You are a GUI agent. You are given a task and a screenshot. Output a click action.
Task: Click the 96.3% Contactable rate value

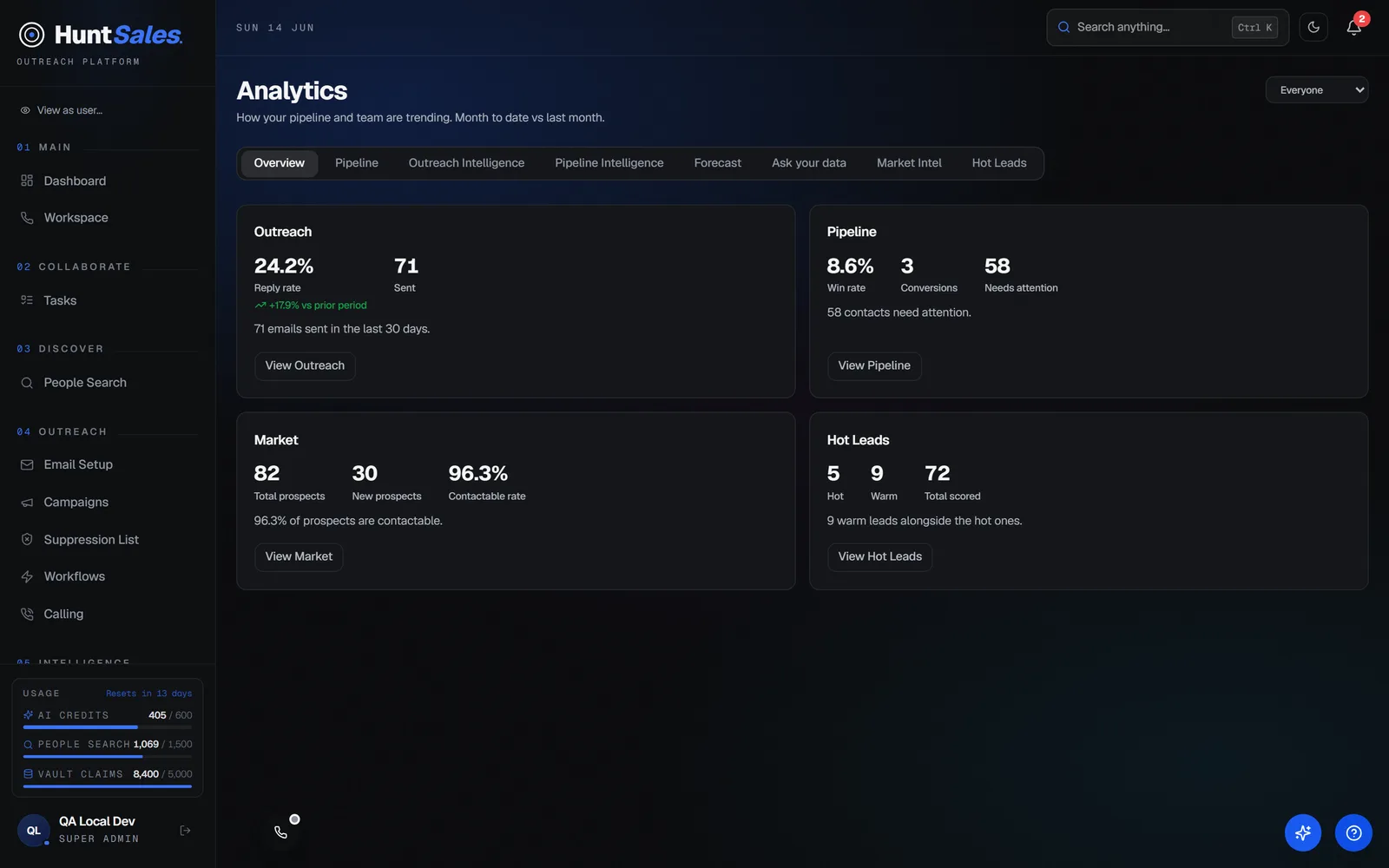tap(478, 474)
